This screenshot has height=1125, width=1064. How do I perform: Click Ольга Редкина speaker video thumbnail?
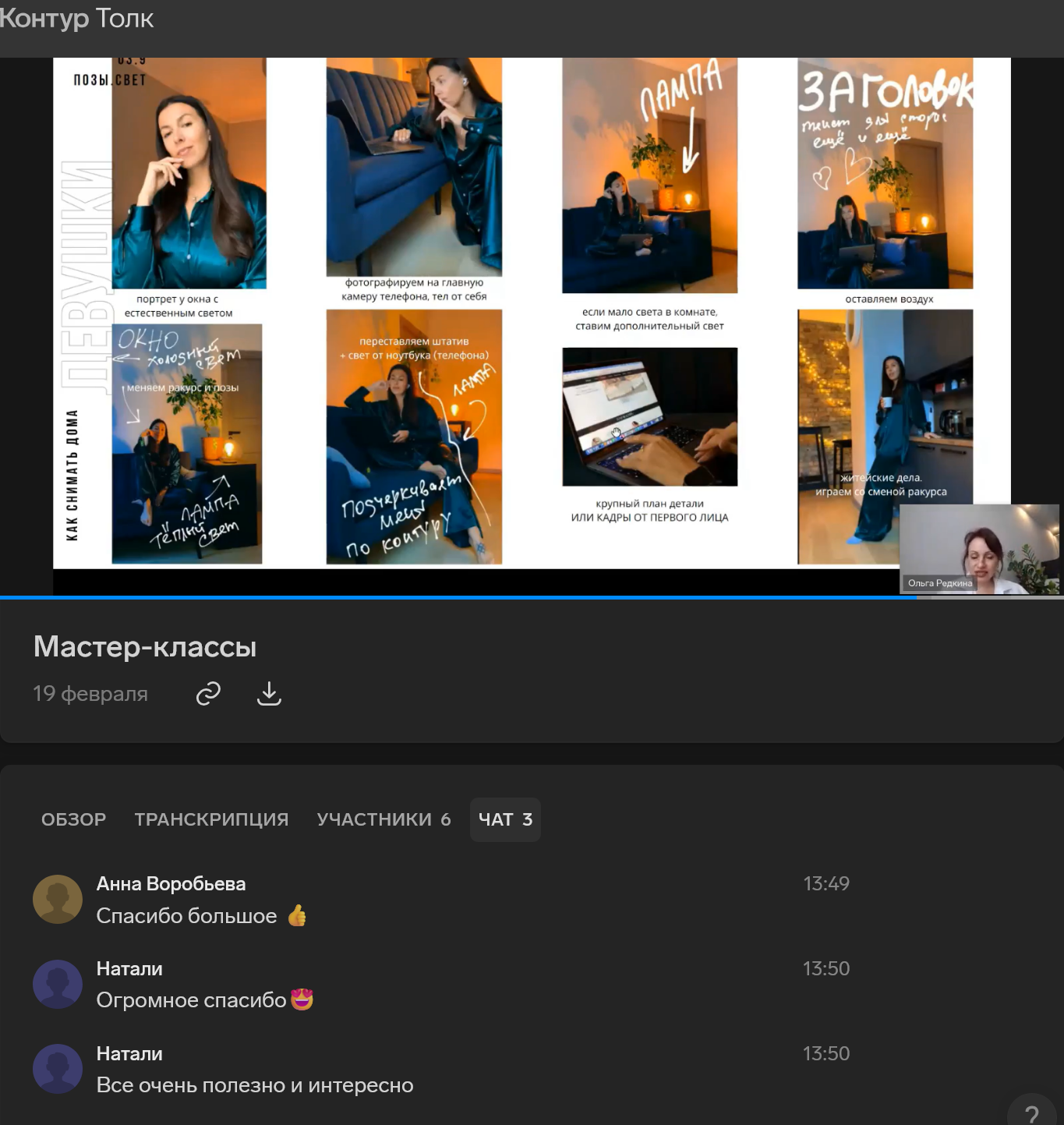pos(979,549)
